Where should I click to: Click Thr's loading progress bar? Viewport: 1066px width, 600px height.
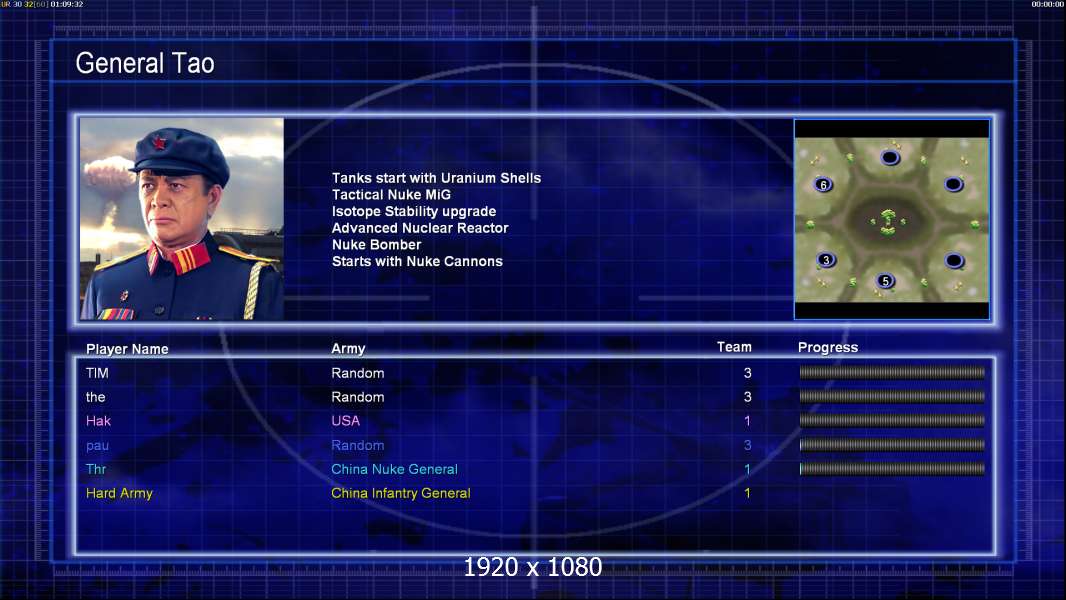pos(892,469)
